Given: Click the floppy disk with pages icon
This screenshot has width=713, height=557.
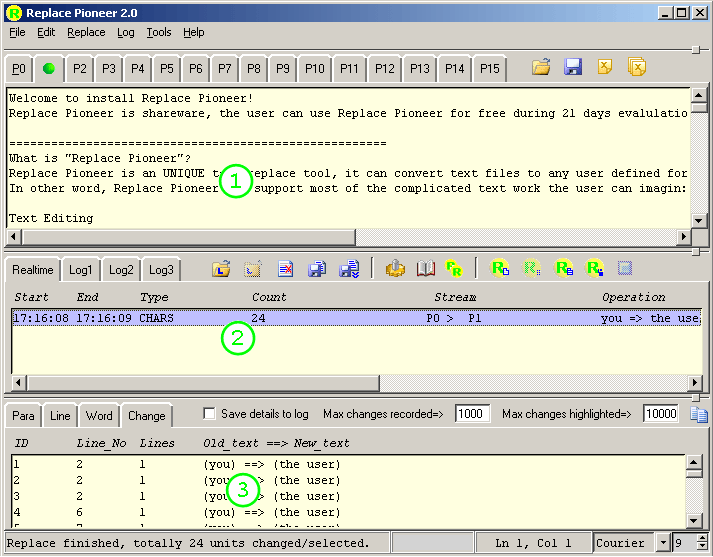Looking at the screenshot, I should [317, 269].
